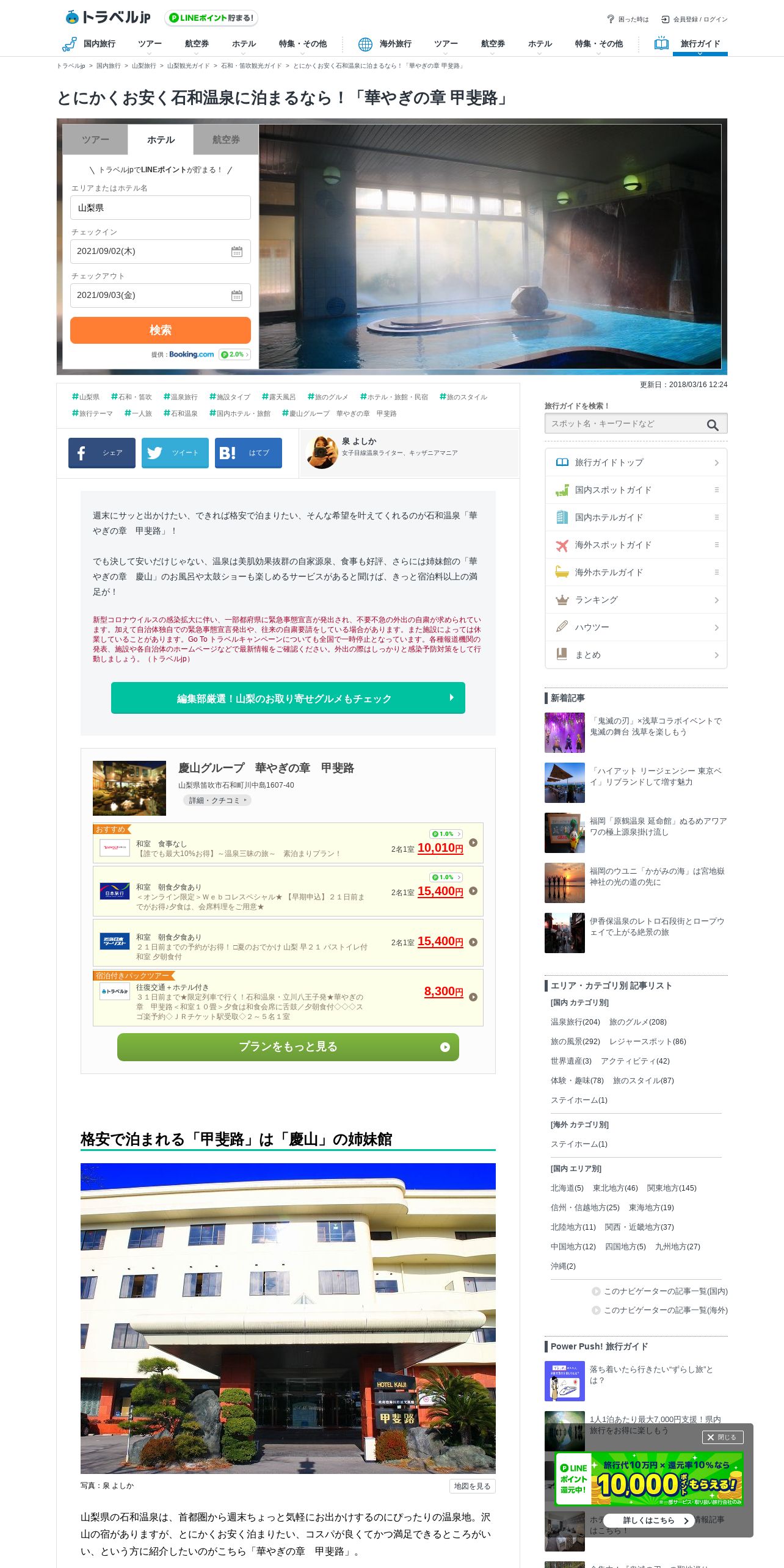This screenshot has width=784, height=1568.
Task: Expand the domestic ホテル dropdown
Action: coord(244,45)
